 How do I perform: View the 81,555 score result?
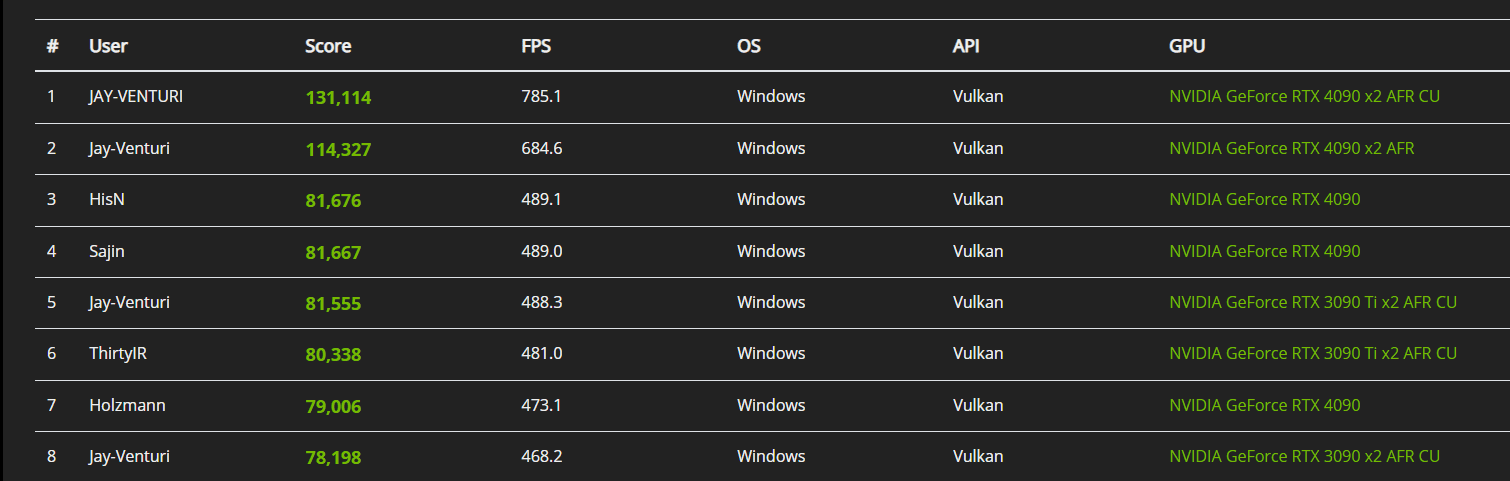coord(333,303)
